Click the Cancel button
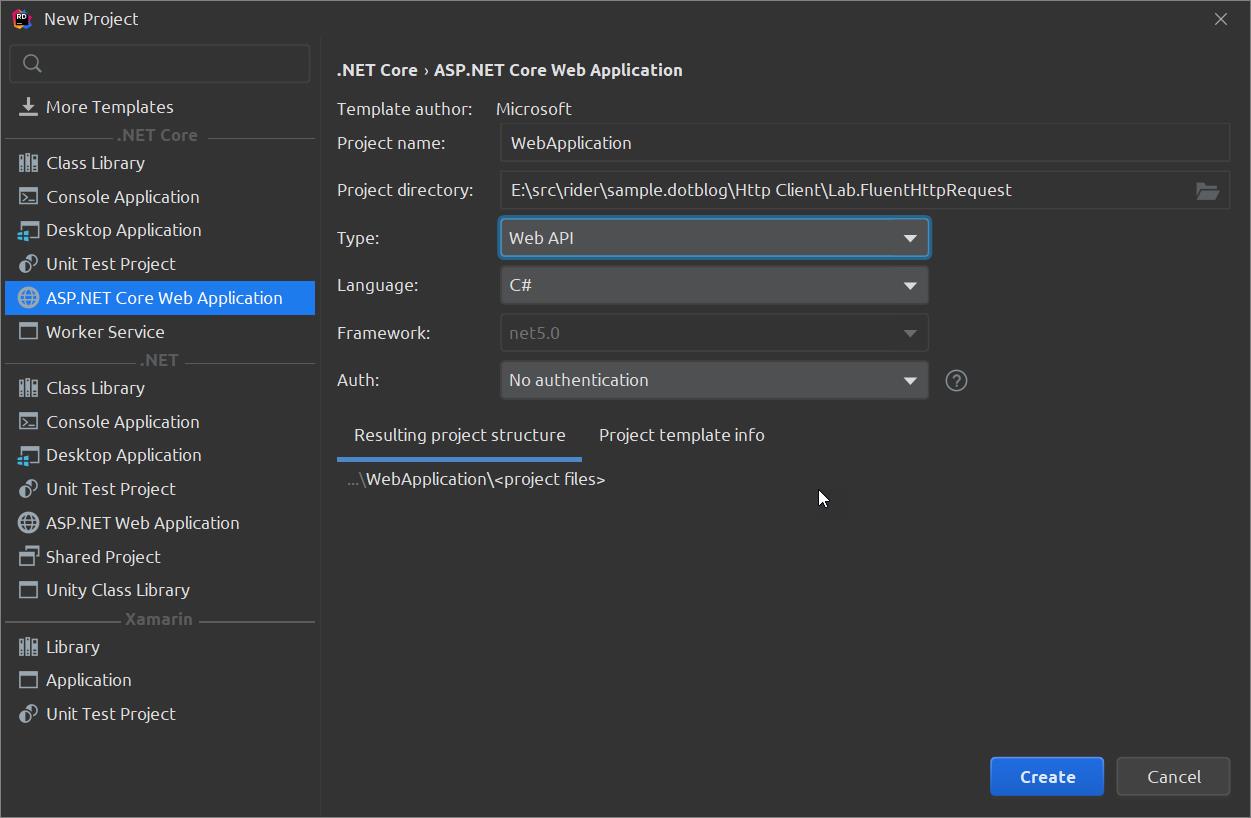Screen dimensions: 1251x818 pyautogui.click(x=1173, y=777)
